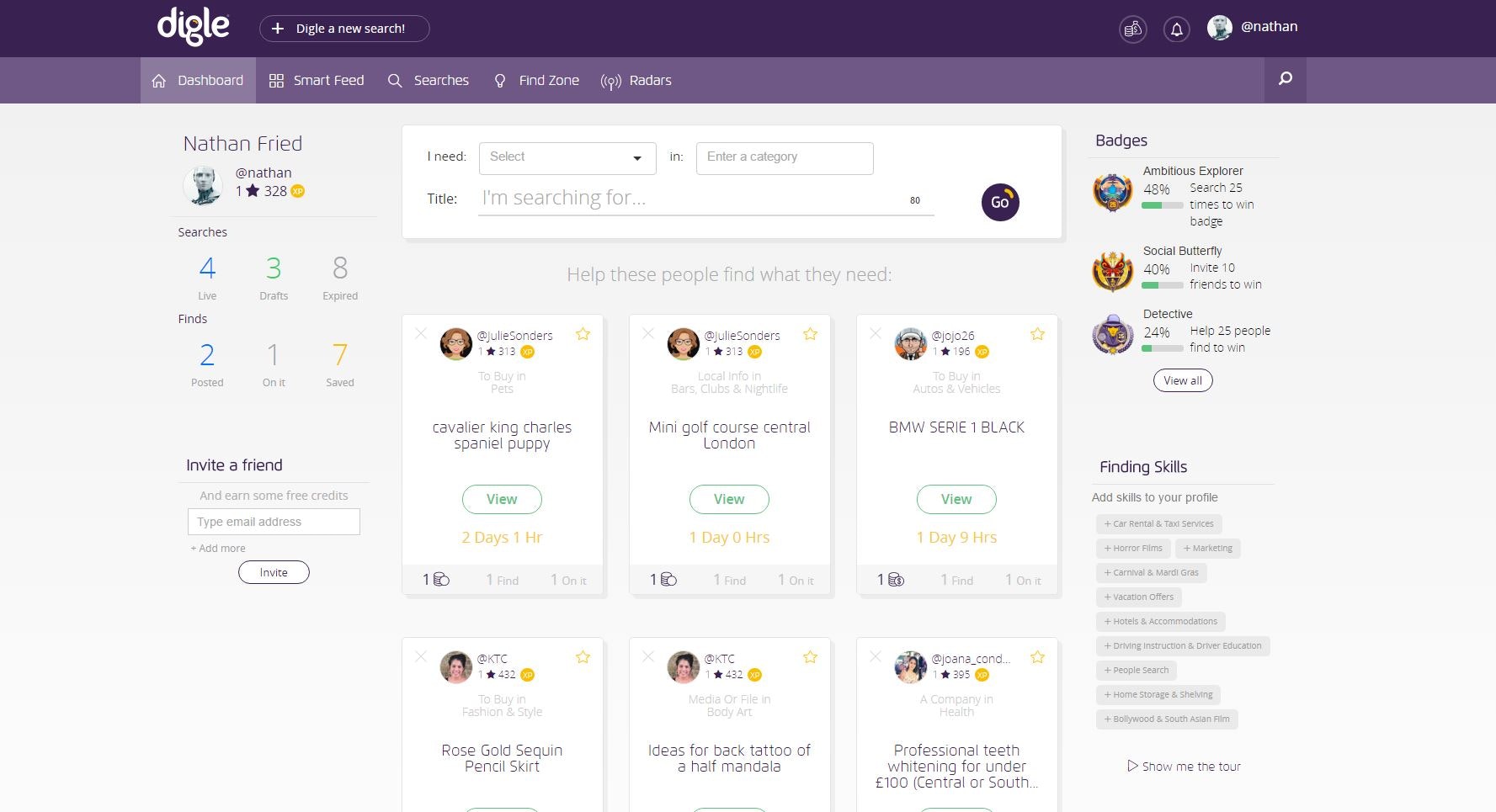Star the cavalier king charles spaniel search
This screenshot has height=812, width=1496.
pos(583,334)
